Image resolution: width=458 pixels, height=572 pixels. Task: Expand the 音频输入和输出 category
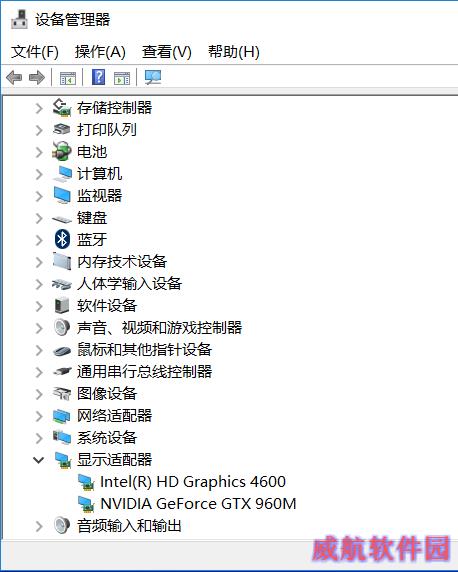click(39, 526)
